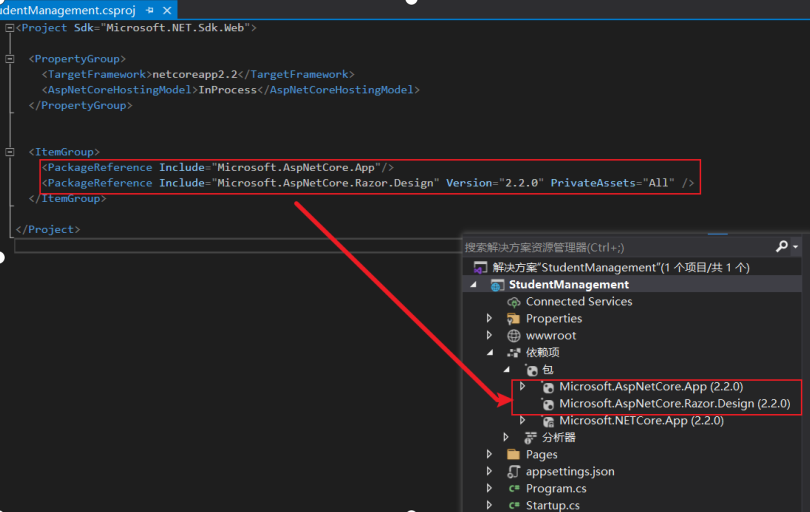Expand the Program.cs node
This screenshot has width=810, height=512.
click(489, 488)
